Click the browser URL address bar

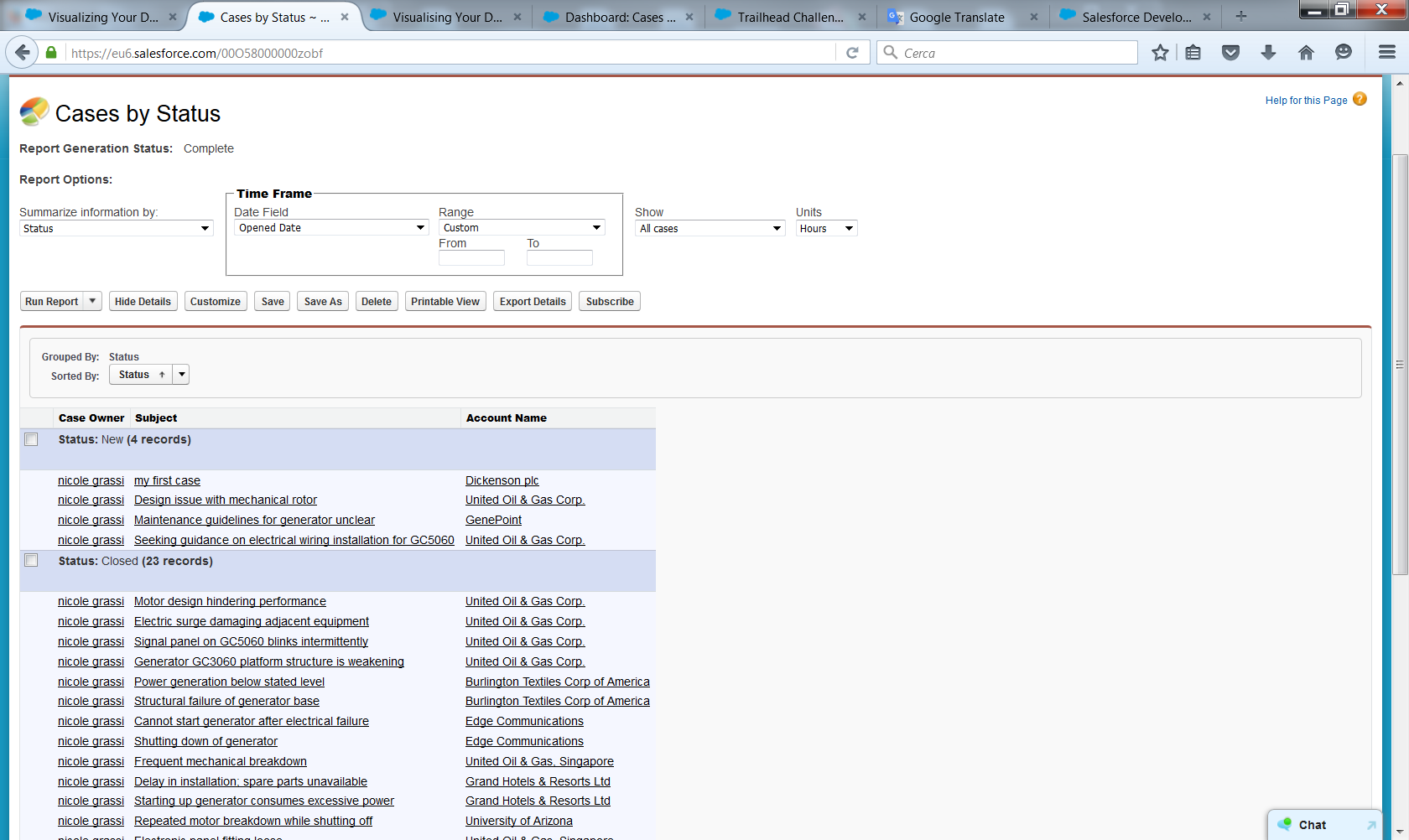tap(450, 53)
